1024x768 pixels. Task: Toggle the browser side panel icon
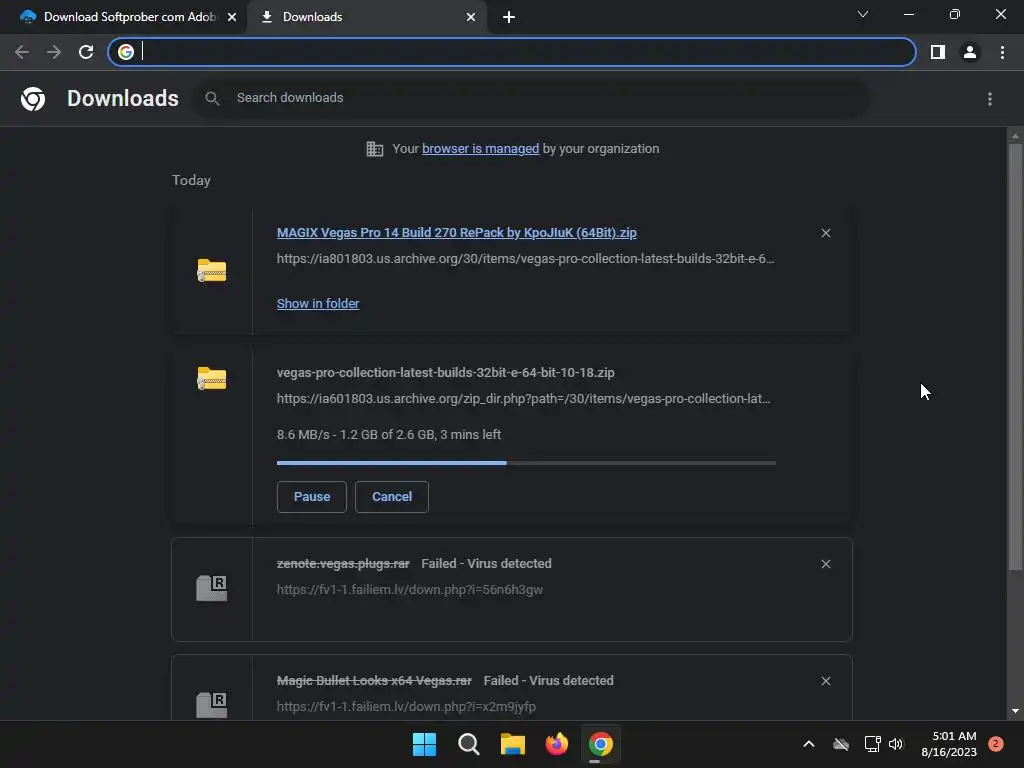coord(938,52)
